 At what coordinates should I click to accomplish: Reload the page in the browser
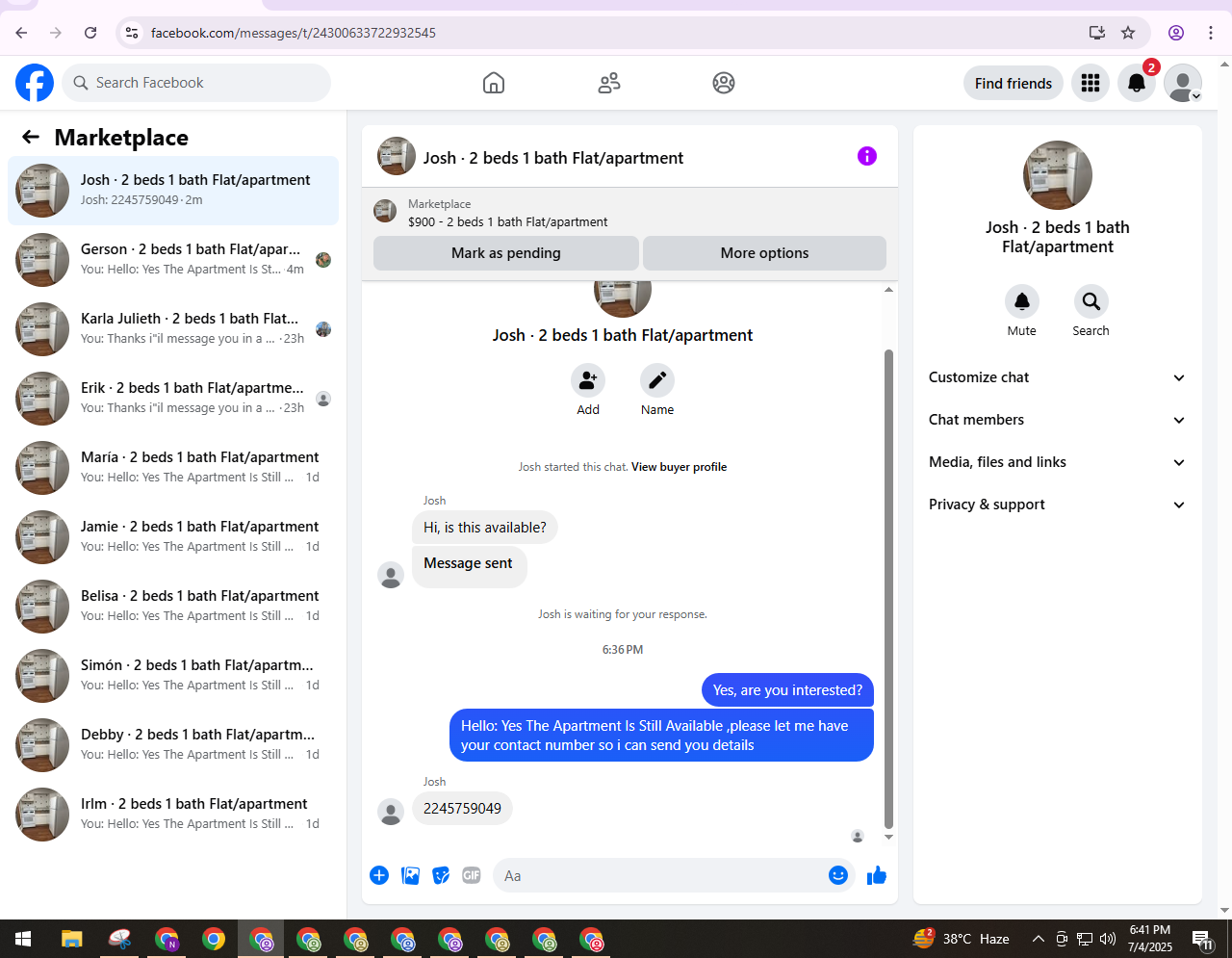pyautogui.click(x=90, y=33)
